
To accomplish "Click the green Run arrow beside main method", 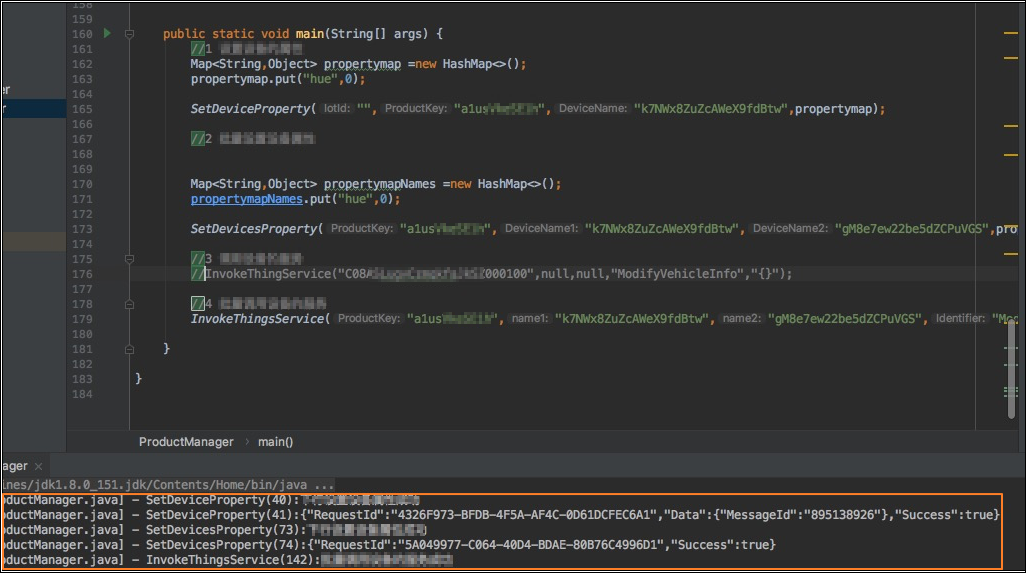I will (x=107, y=34).
